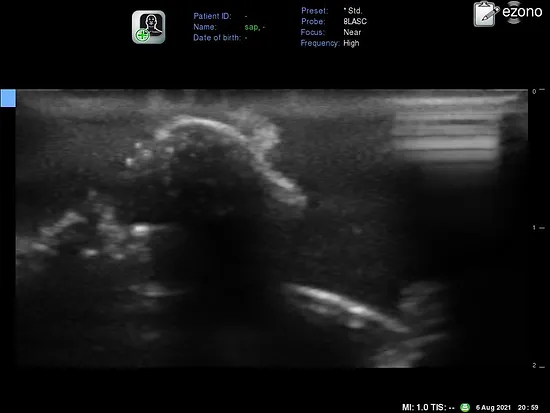Click the patient name value "sap, -"
Image resolution: width=550 pixels, height=413 pixels.
[x=255, y=27]
